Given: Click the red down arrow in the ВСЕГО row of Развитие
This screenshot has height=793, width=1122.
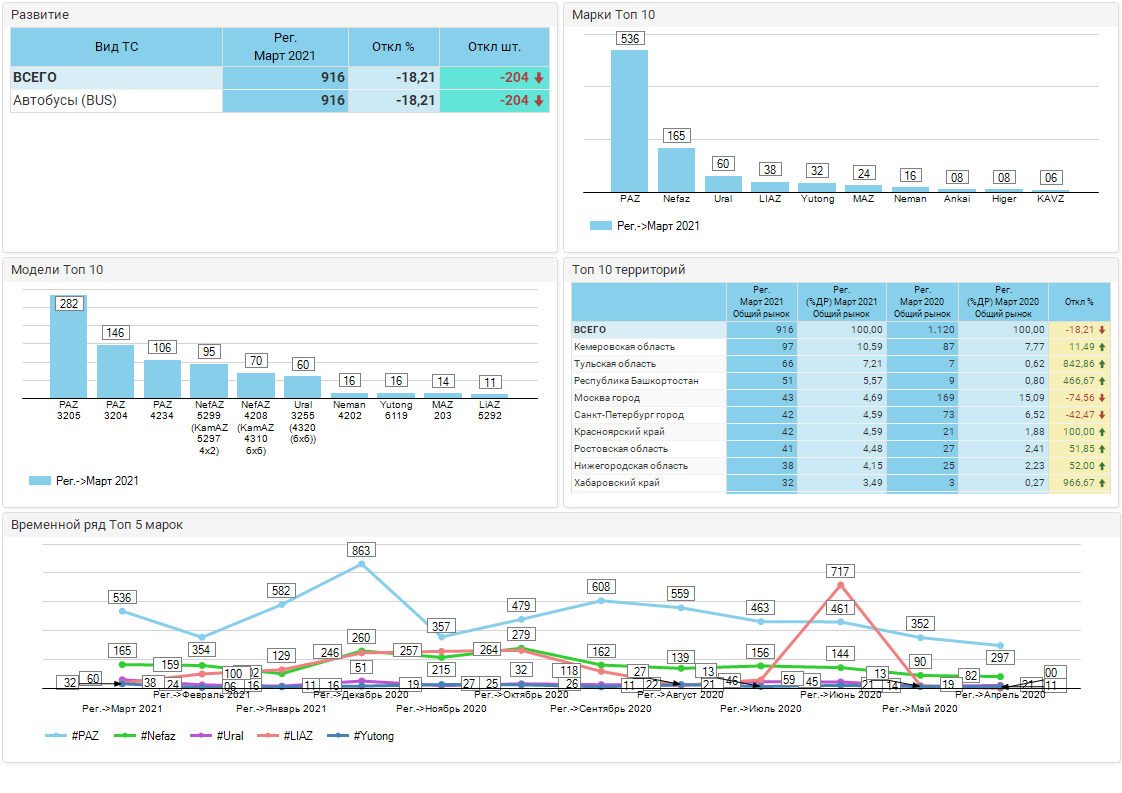Looking at the screenshot, I should [x=538, y=78].
